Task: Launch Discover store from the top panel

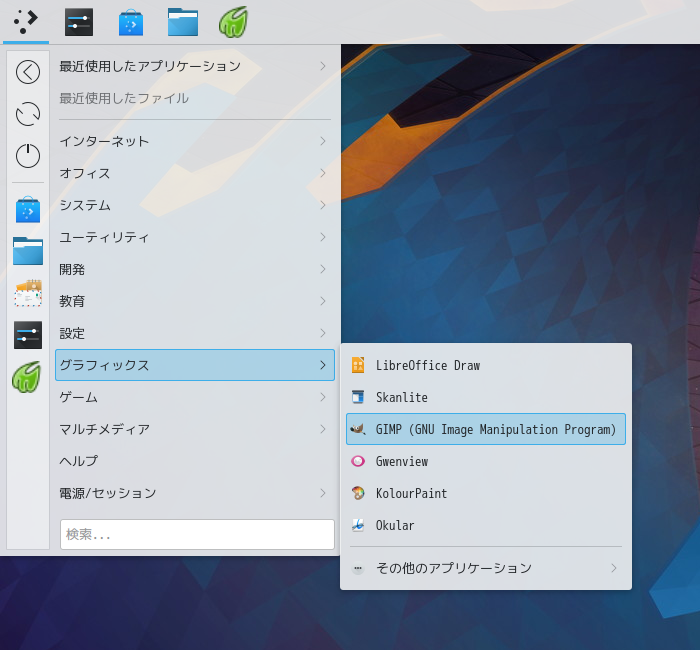Action: pos(131,22)
